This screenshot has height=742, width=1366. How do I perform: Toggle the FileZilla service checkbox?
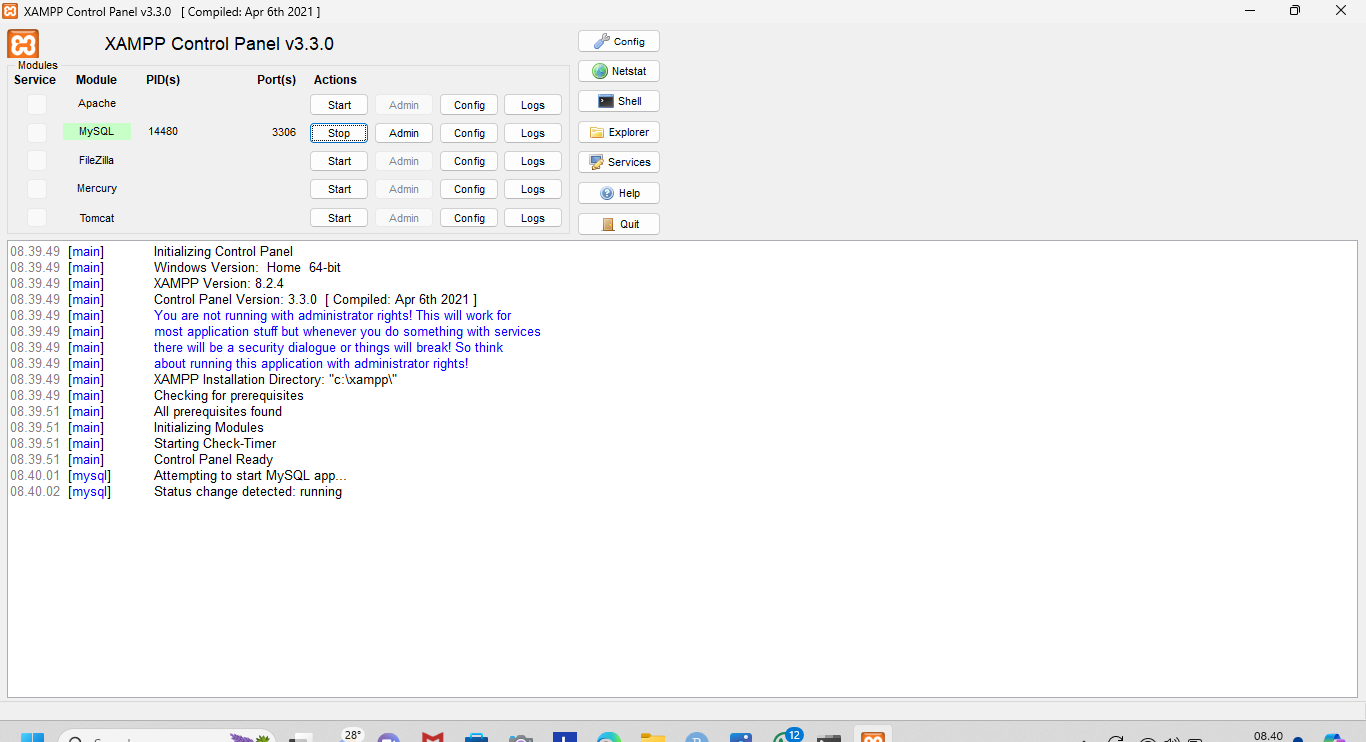click(37, 160)
